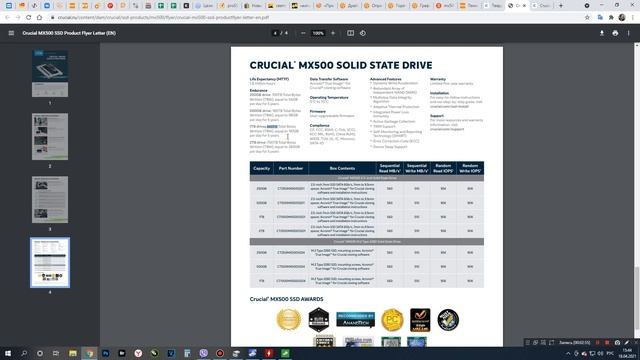640x360 pixels.
Task: Click Crucial MX500 SSD AWARDS heading
Action: coord(287,299)
